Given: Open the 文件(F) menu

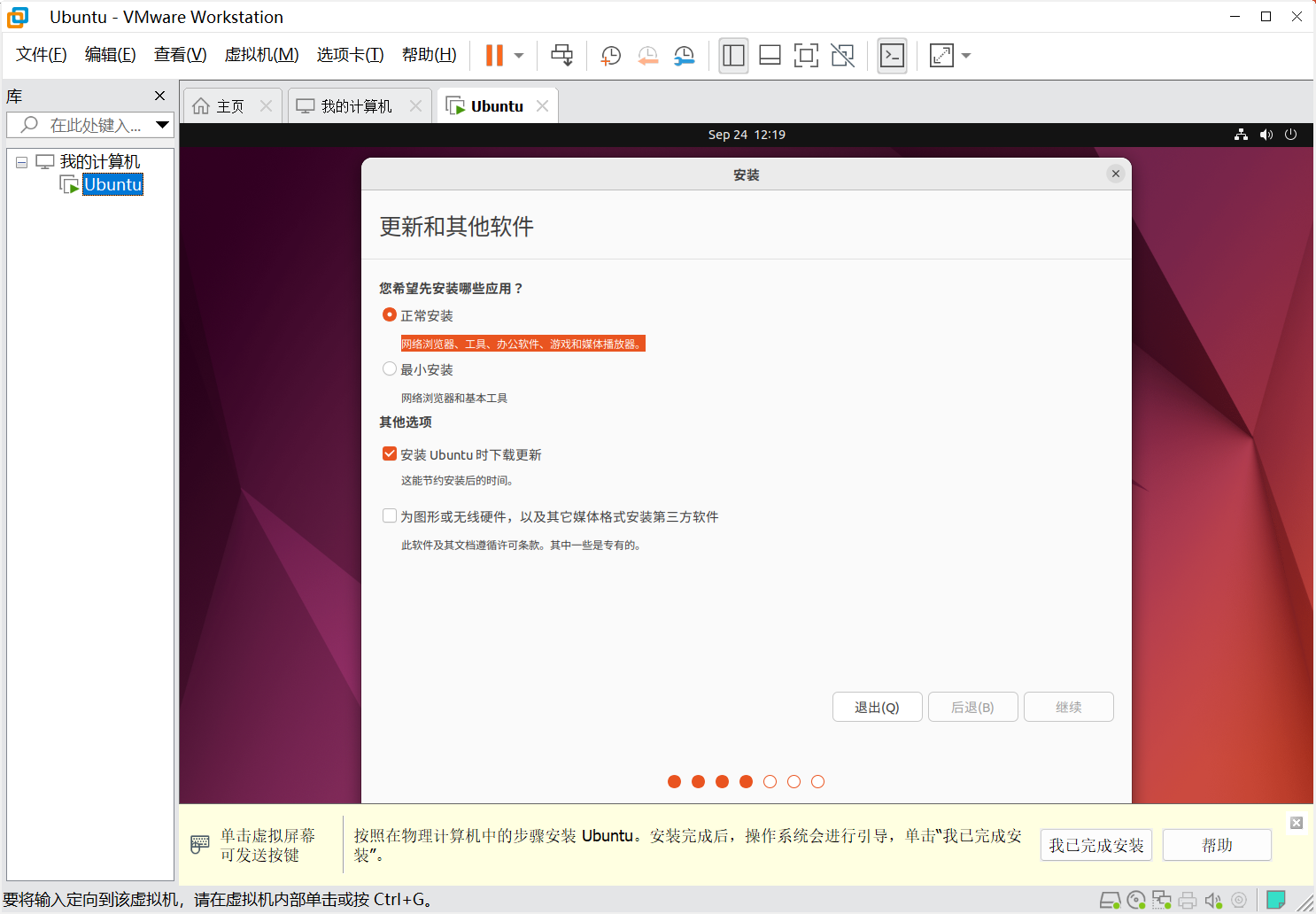Looking at the screenshot, I should click(x=42, y=55).
